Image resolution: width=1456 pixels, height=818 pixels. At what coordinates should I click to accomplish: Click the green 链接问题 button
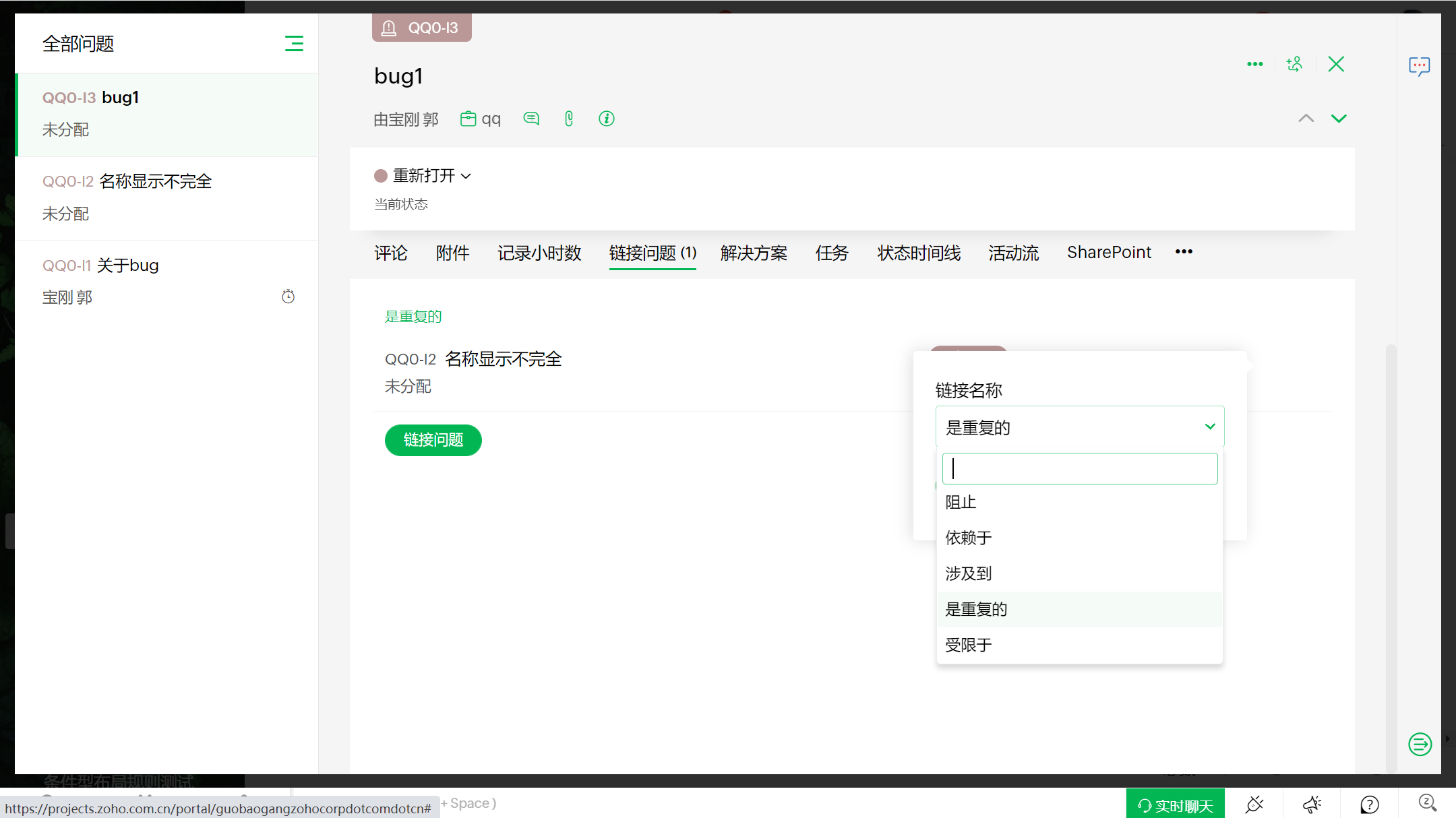[x=433, y=440]
